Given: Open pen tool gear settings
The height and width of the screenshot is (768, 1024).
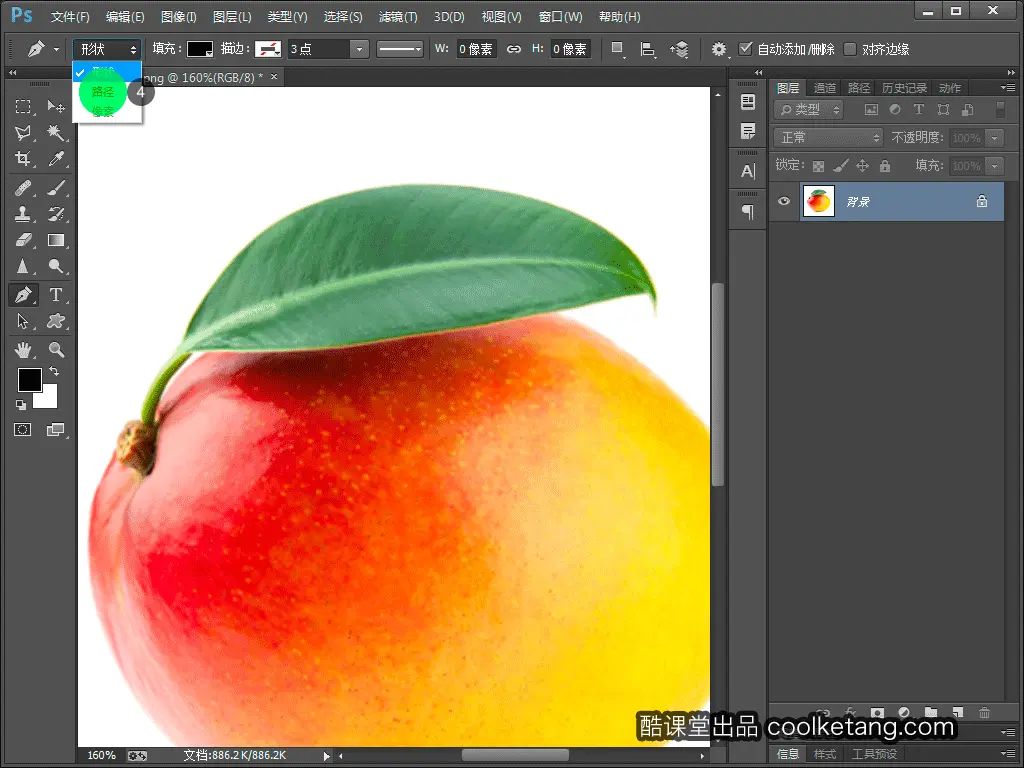Looking at the screenshot, I should point(719,49).
